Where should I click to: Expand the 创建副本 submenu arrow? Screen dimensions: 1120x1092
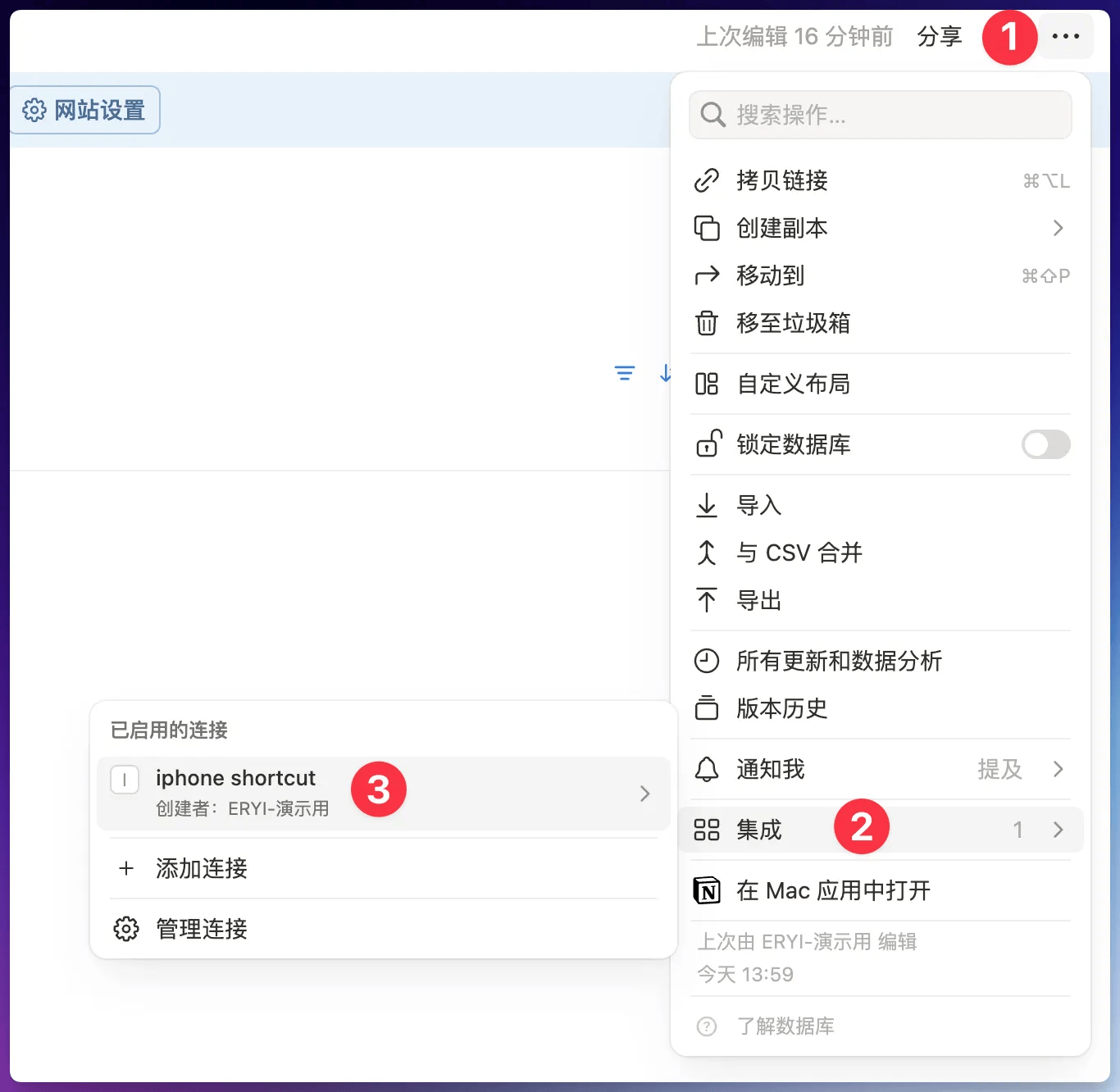pos(1058,228)
